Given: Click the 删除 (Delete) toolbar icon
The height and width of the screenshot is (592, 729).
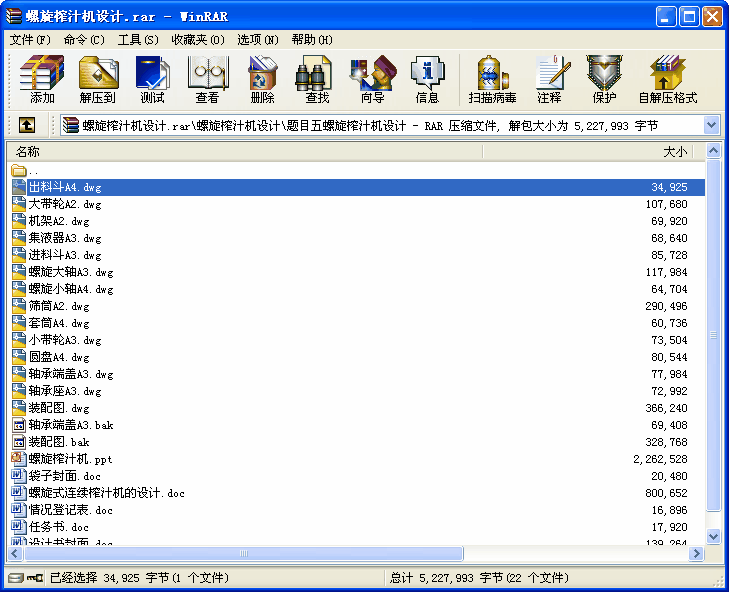Looking at the screenshot, I should pos(262,79).
